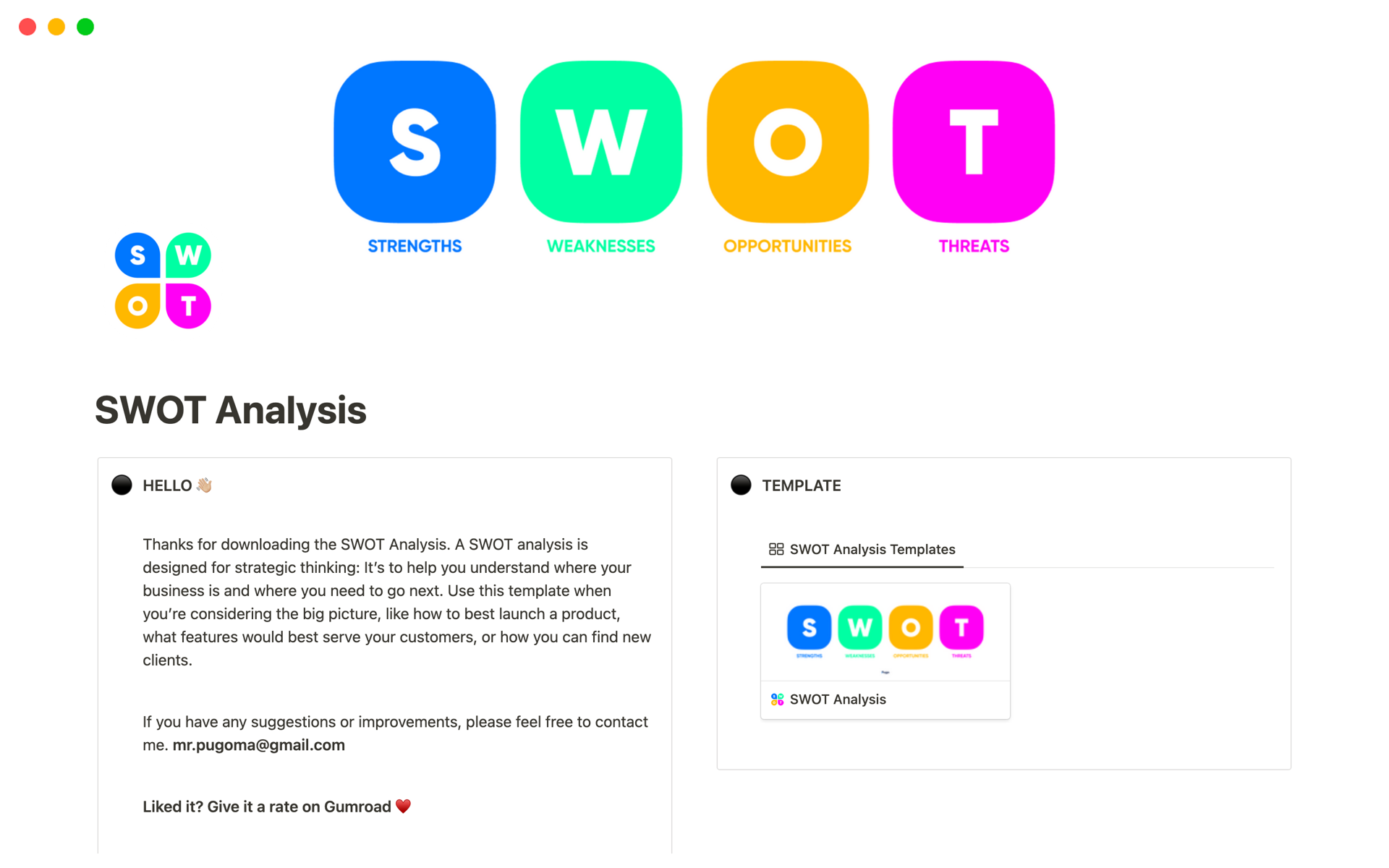Viewport: 1389px width, 868px height.
Task: Open the SWOT Analysis template card
Action: 885,650
